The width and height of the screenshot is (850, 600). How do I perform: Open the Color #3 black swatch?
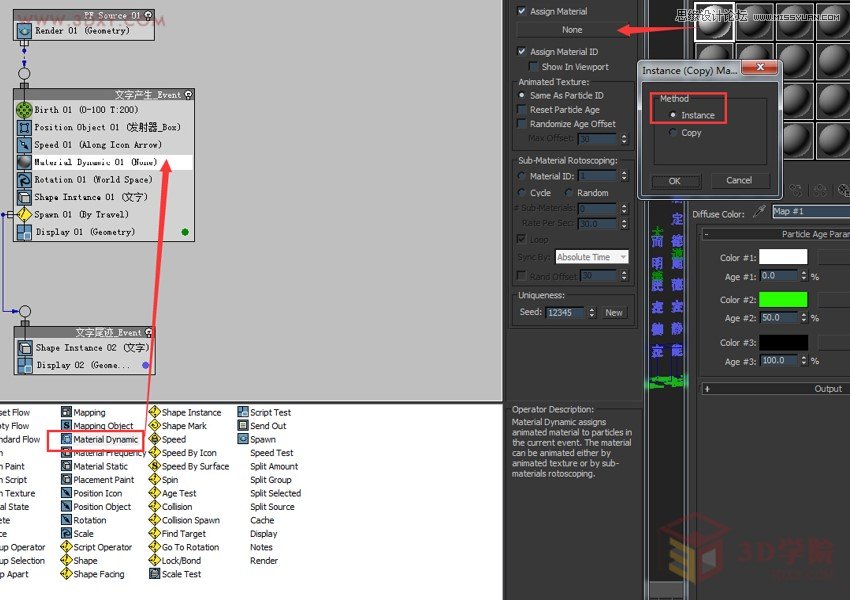(783, 342)
